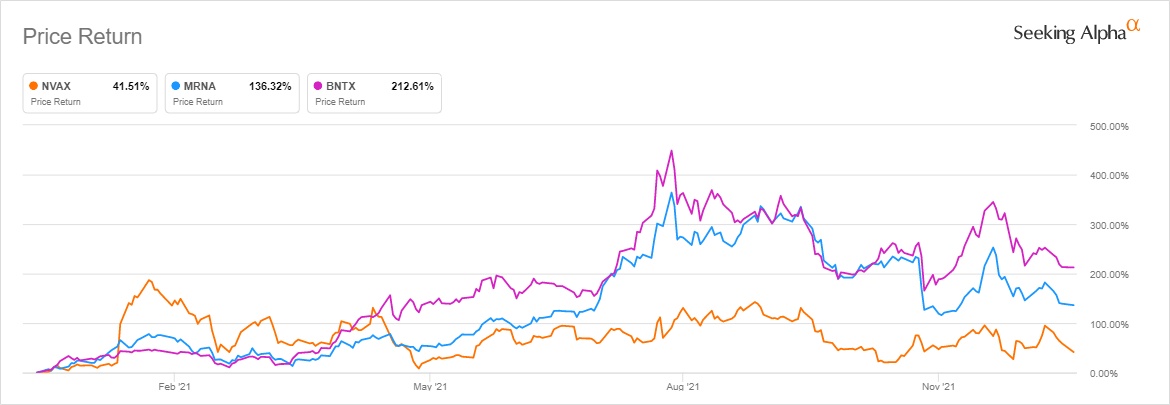Click the NVAX 41.51% return value

(x=130, y=87)
